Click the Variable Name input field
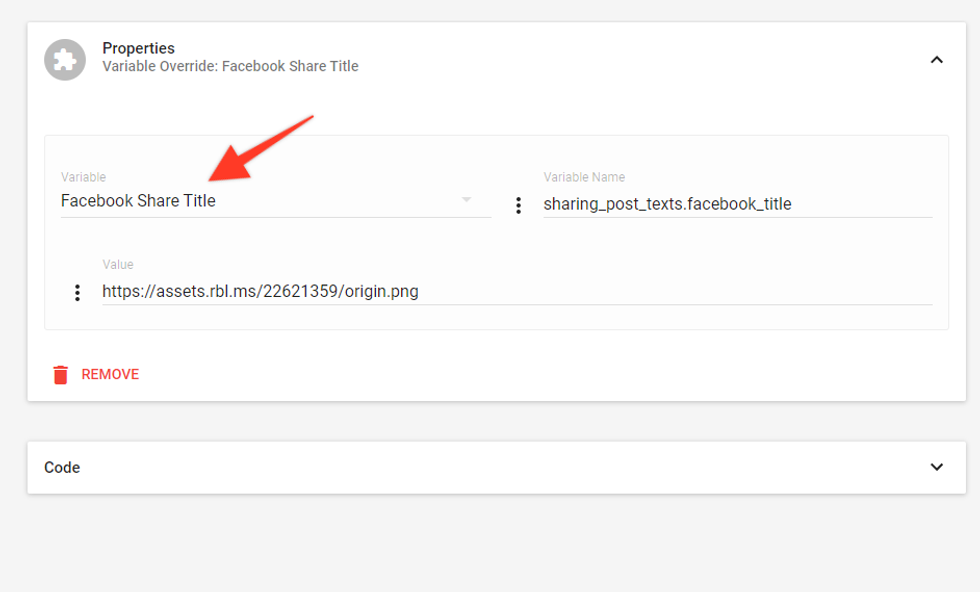The width and height of the screenshot is (980, 592). click(x=737, y=204)
